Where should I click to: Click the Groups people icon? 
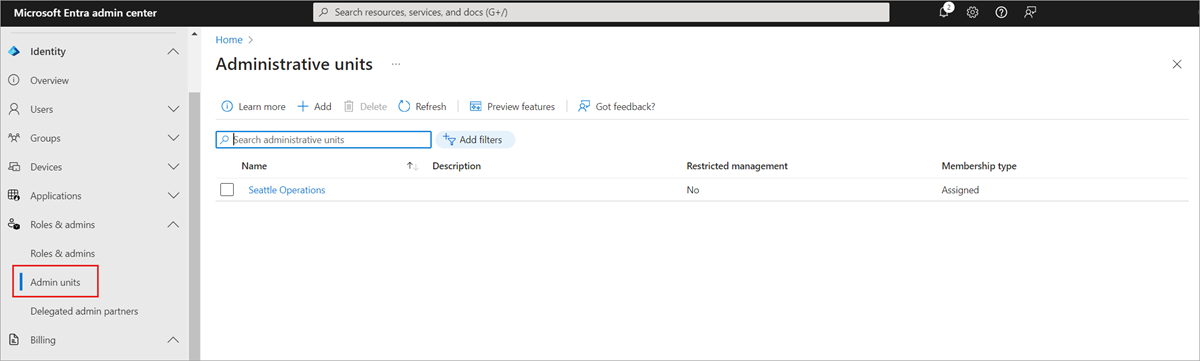click(14, 138)
